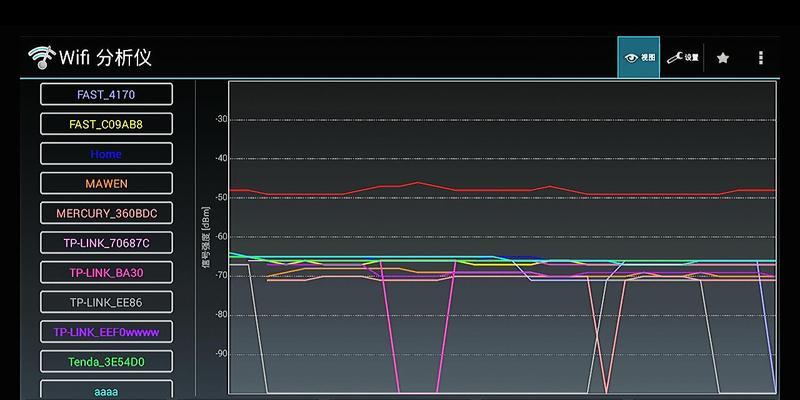The height and width of the screenshot is (400, 800).
Task: Click the -90 dBm axis label
Action: click(220, 354)
